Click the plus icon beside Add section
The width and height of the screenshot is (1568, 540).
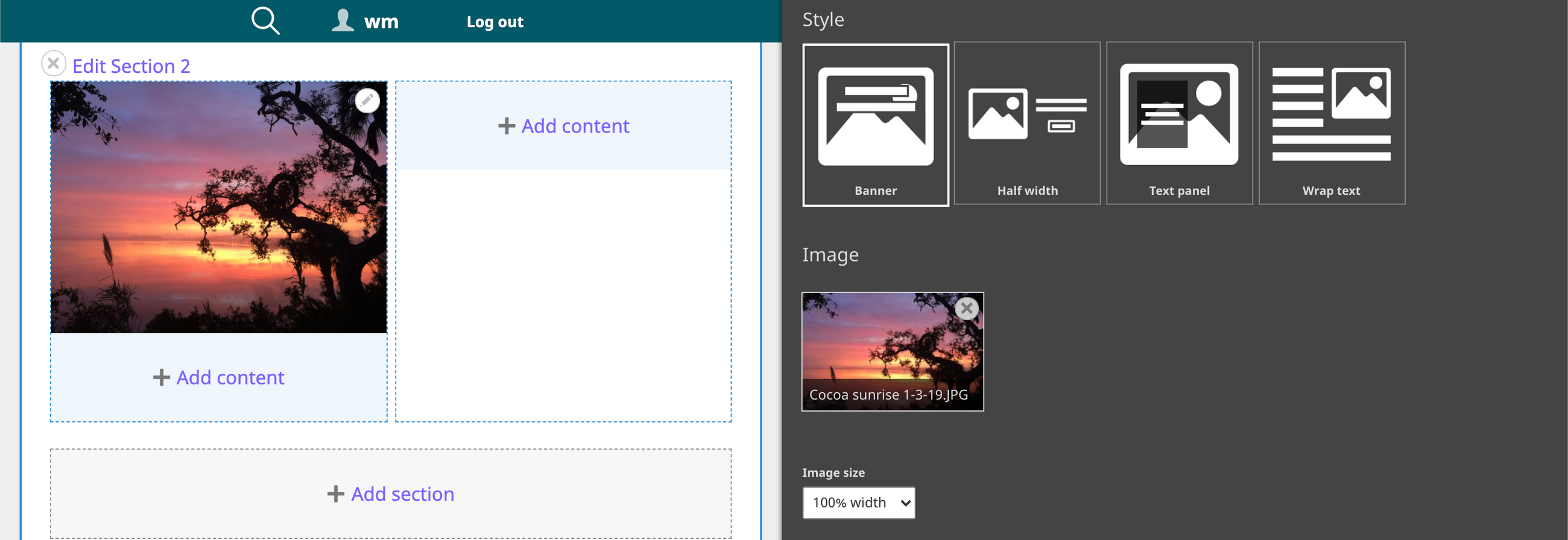[x=335, y=494]
